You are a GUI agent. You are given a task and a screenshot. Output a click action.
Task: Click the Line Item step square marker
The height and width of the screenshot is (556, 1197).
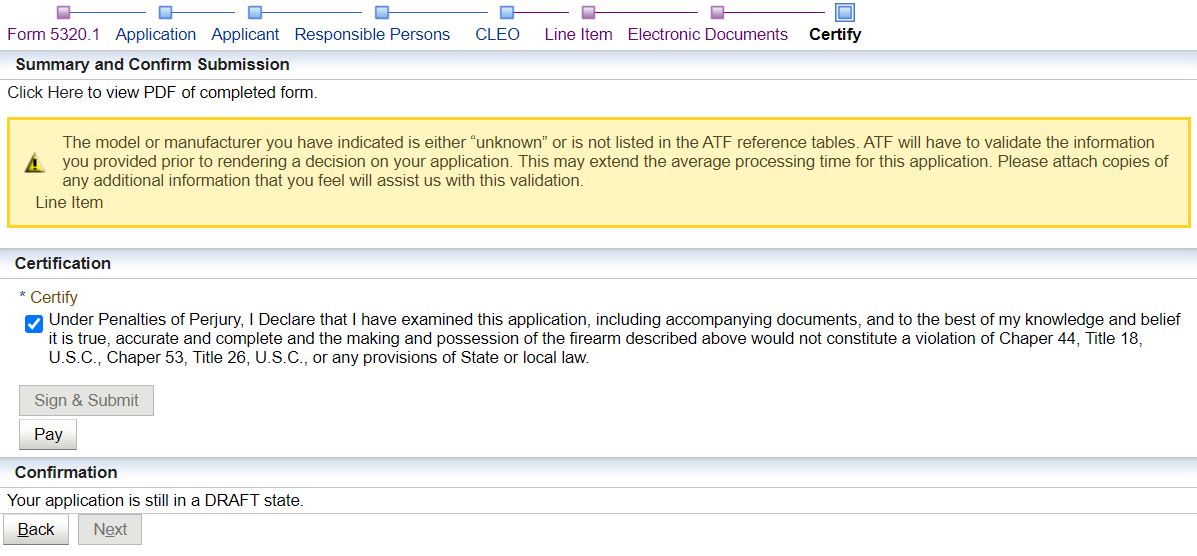(x=588, y=12)
